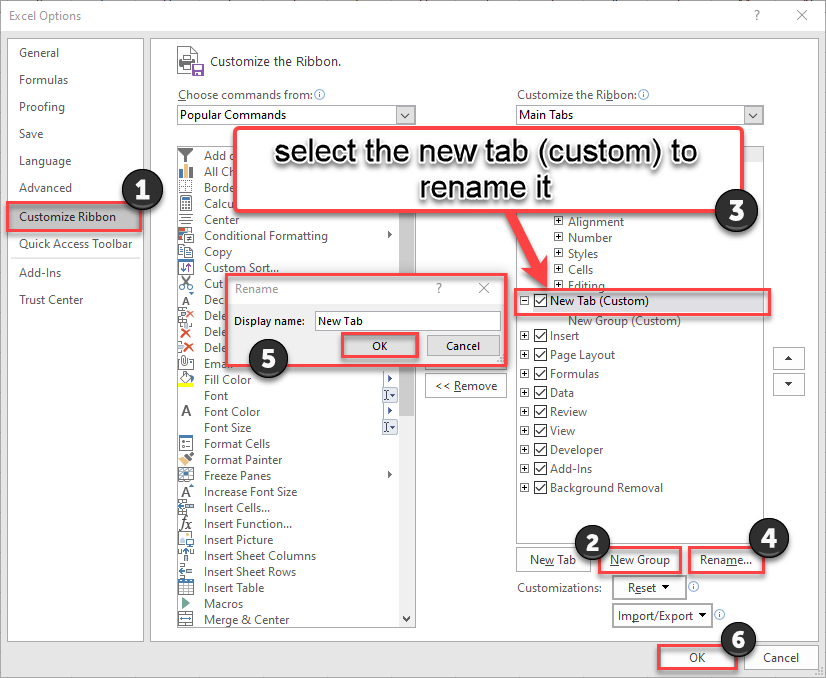
Task: Toggle the New Tab (Custom) checkbox
Action: click(x=540, y=299)
